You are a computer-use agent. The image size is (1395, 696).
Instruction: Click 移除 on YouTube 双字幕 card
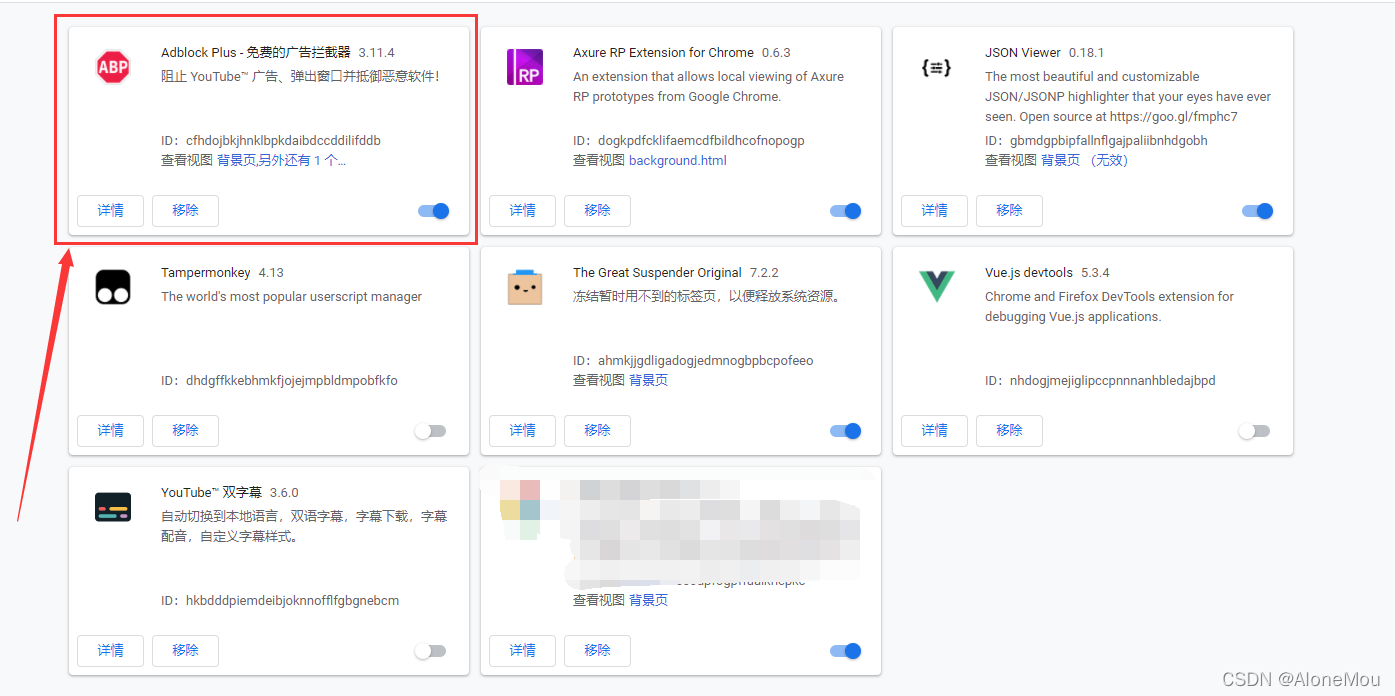185,651
